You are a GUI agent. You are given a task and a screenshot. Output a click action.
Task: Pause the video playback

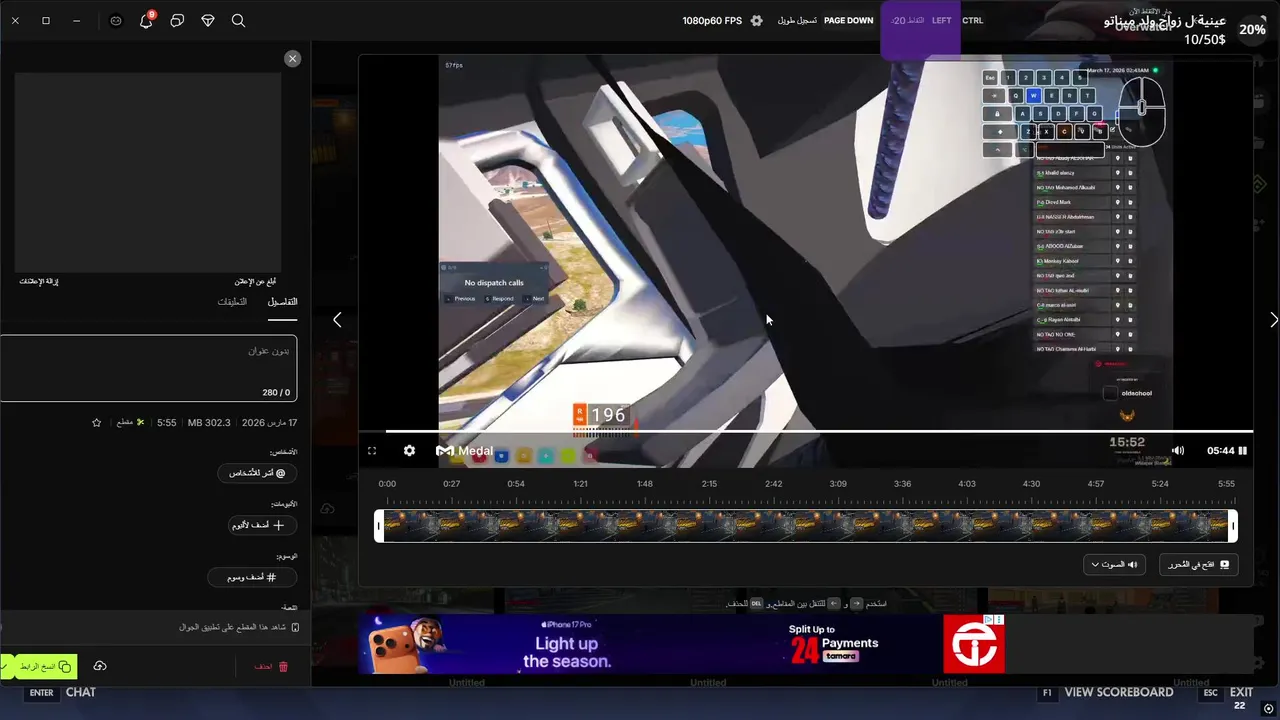point(1243,451)
